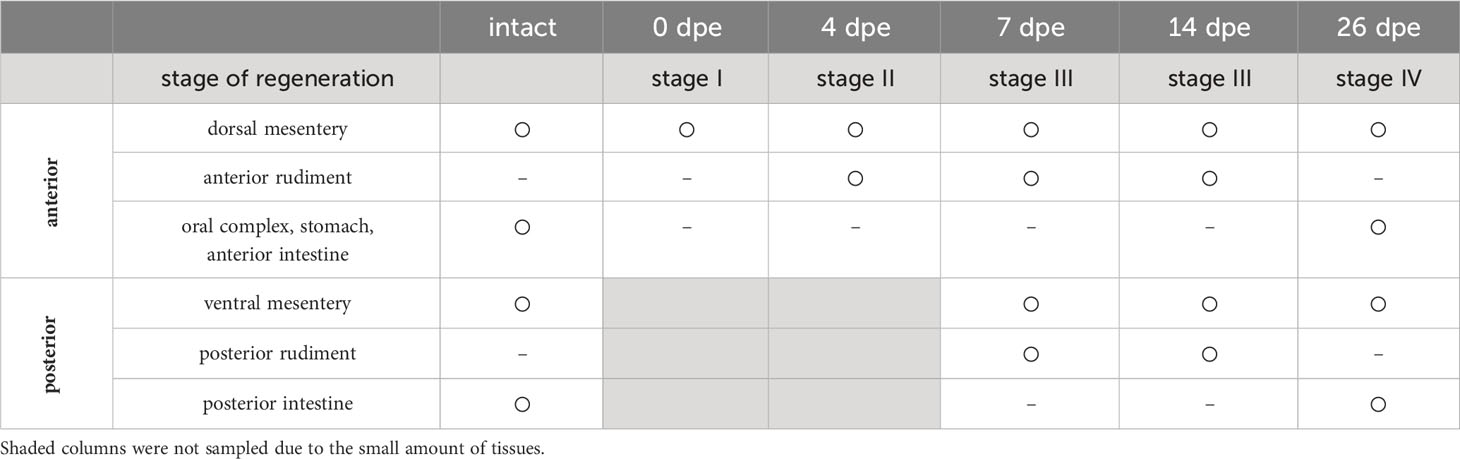The width and height of the screenshot is (1460, 459).
Task: Select the circle for posterior intestine under intact
Action: click(x=522, y=404)
